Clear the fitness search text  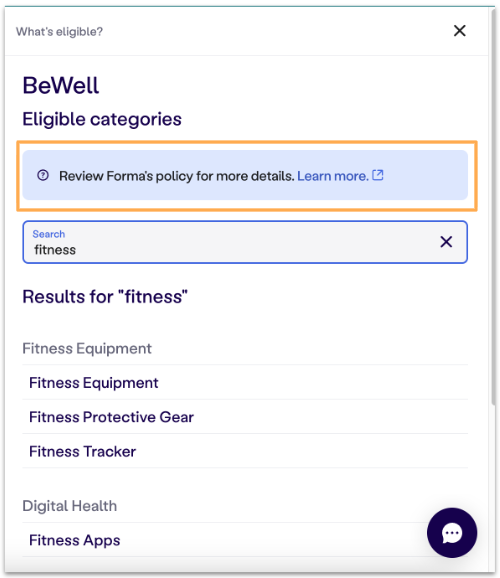pos(446,242)
